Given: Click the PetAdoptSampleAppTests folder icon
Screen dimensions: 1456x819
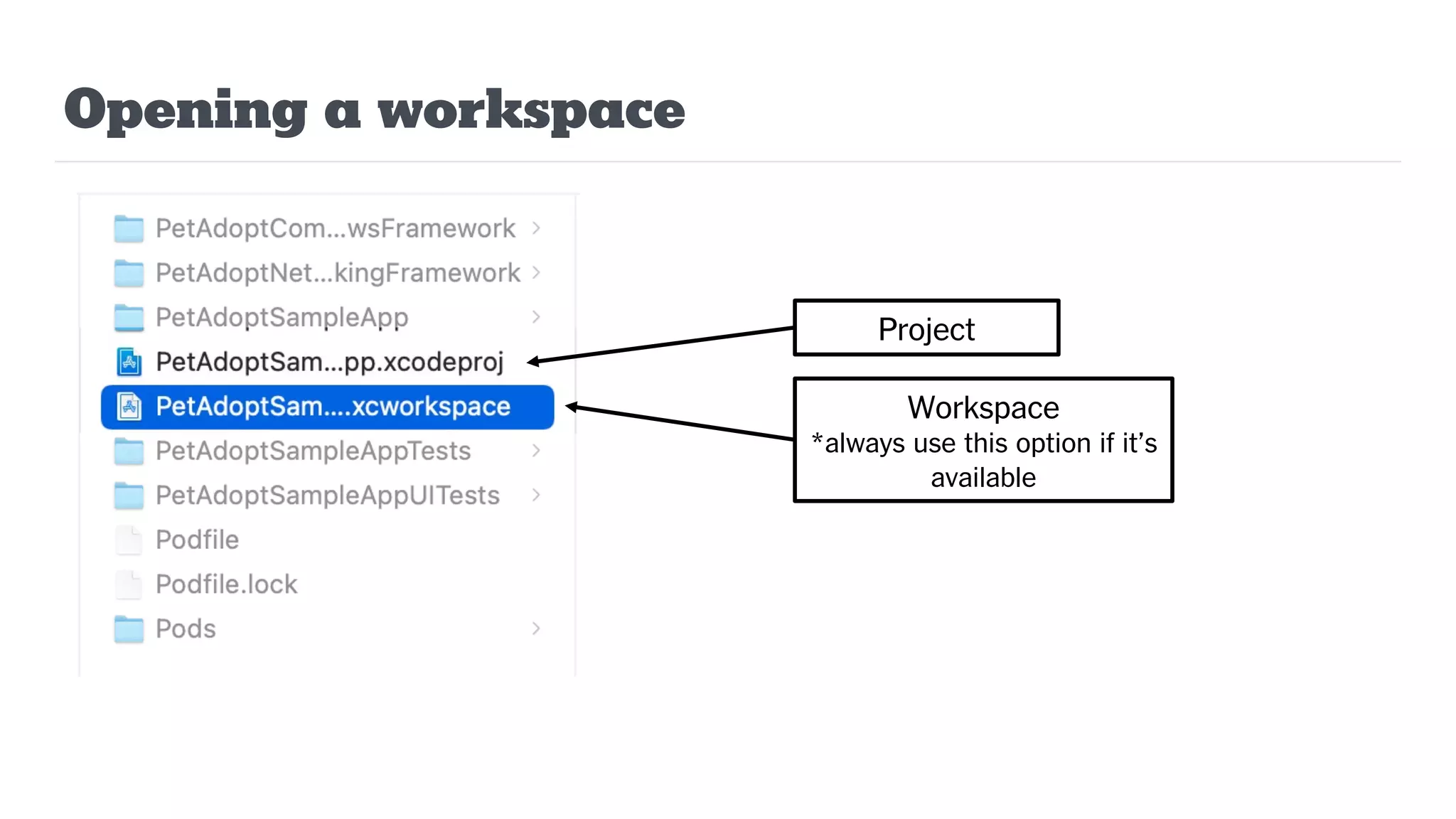Looking at the screenshot, I should pos(129,451).
